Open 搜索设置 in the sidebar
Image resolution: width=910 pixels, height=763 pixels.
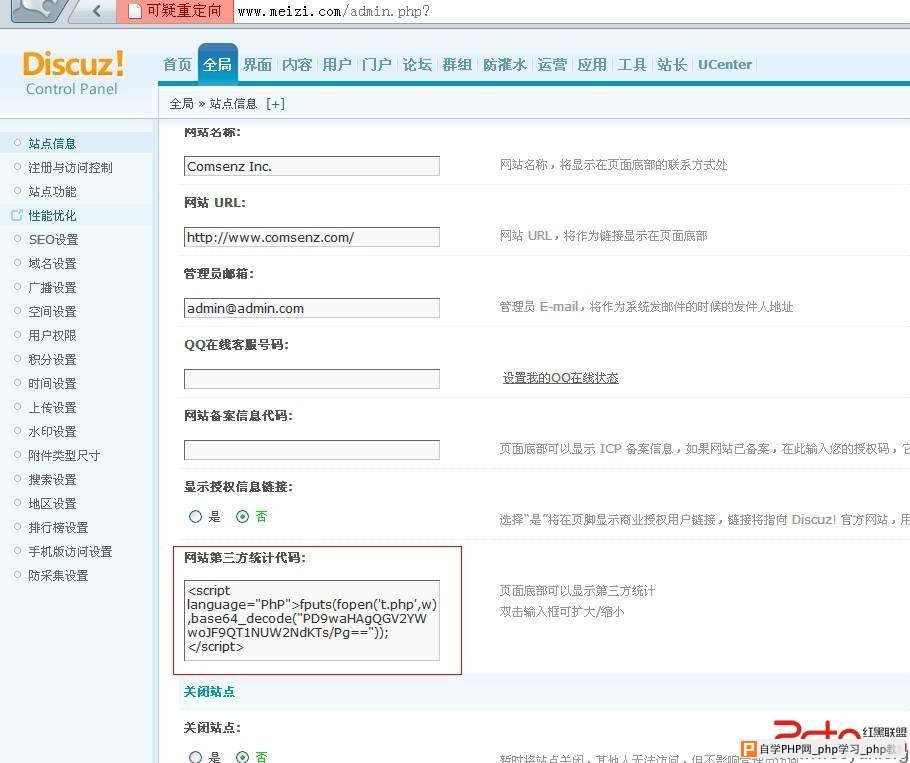[52, 480]
